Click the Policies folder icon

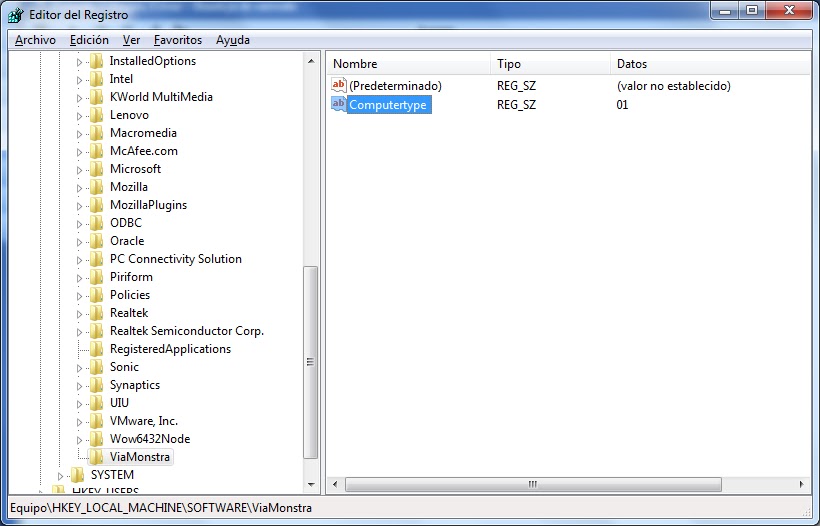point(96,295)
